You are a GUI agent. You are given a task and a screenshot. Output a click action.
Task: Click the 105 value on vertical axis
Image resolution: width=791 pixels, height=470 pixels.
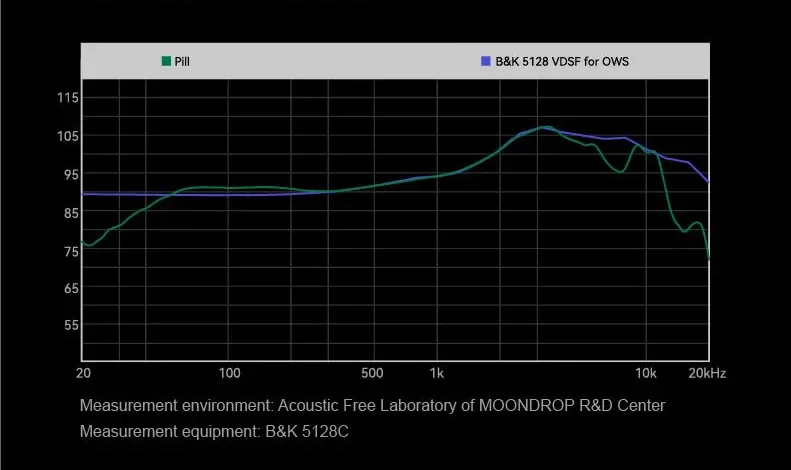[68, 137]
